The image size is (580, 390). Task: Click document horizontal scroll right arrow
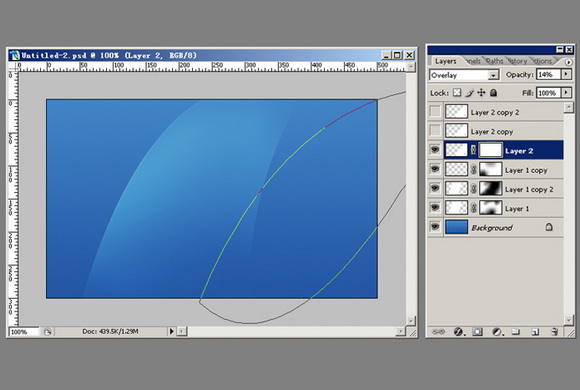[x=401, y=332]
